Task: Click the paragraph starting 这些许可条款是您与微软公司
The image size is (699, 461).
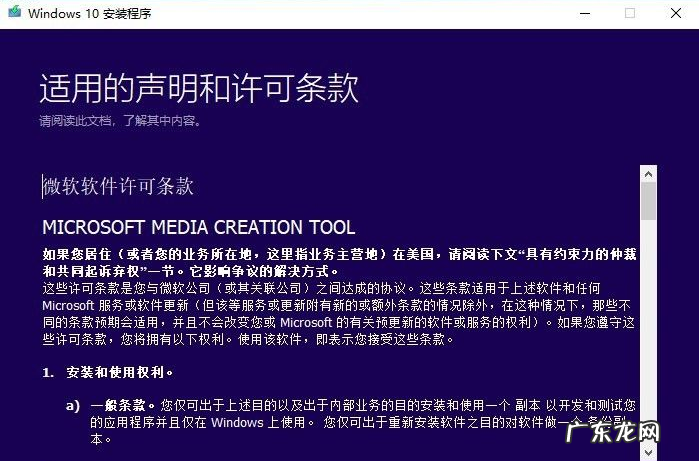Action: pos(339,313)
